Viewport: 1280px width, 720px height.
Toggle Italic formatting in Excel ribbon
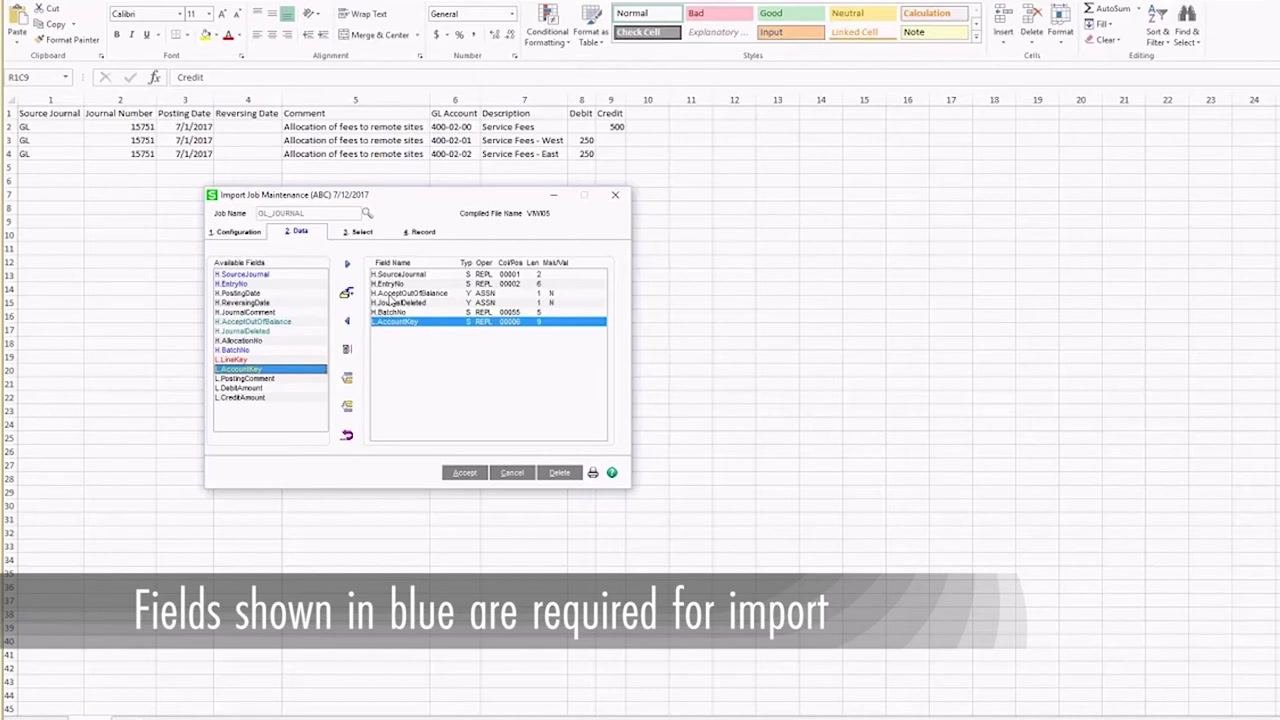tap(131, 35)
